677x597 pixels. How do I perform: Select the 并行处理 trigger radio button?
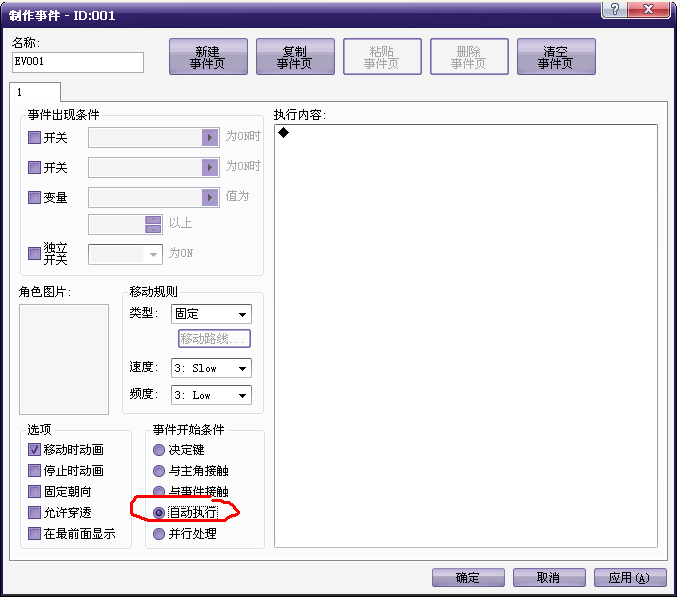coord(159,534)
